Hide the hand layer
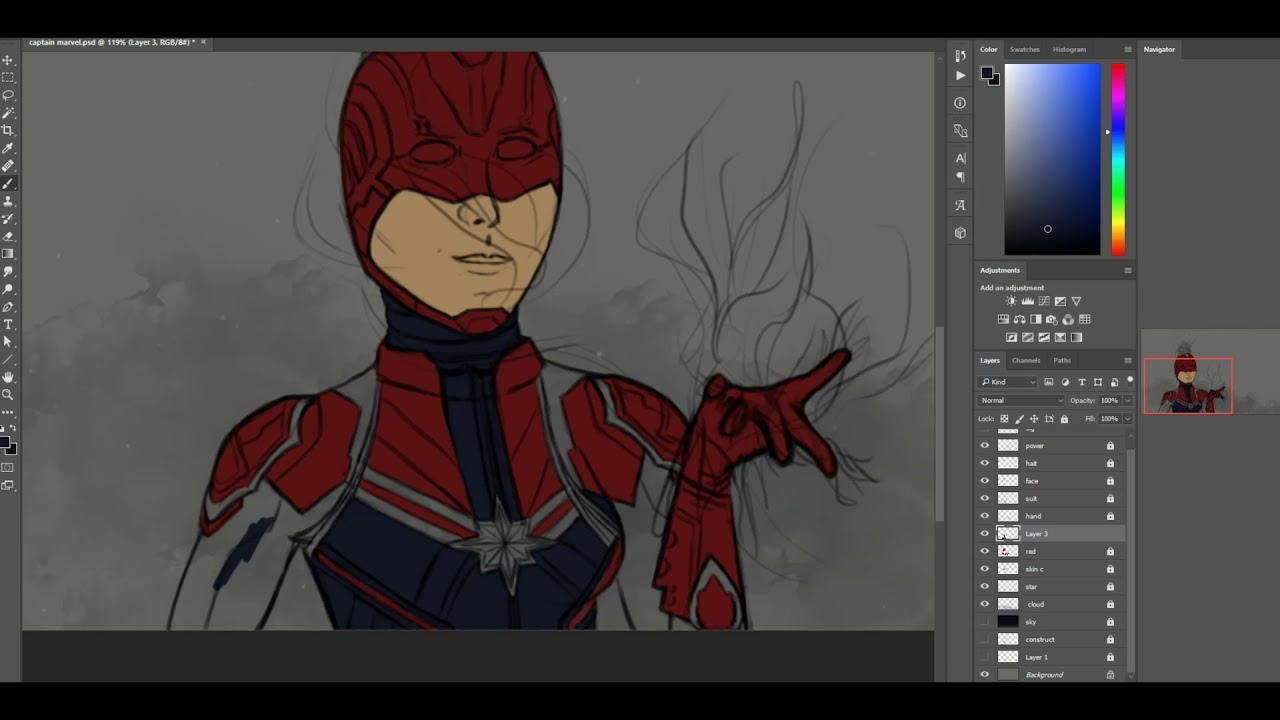 pyautogui.click(x=985, y=516)
